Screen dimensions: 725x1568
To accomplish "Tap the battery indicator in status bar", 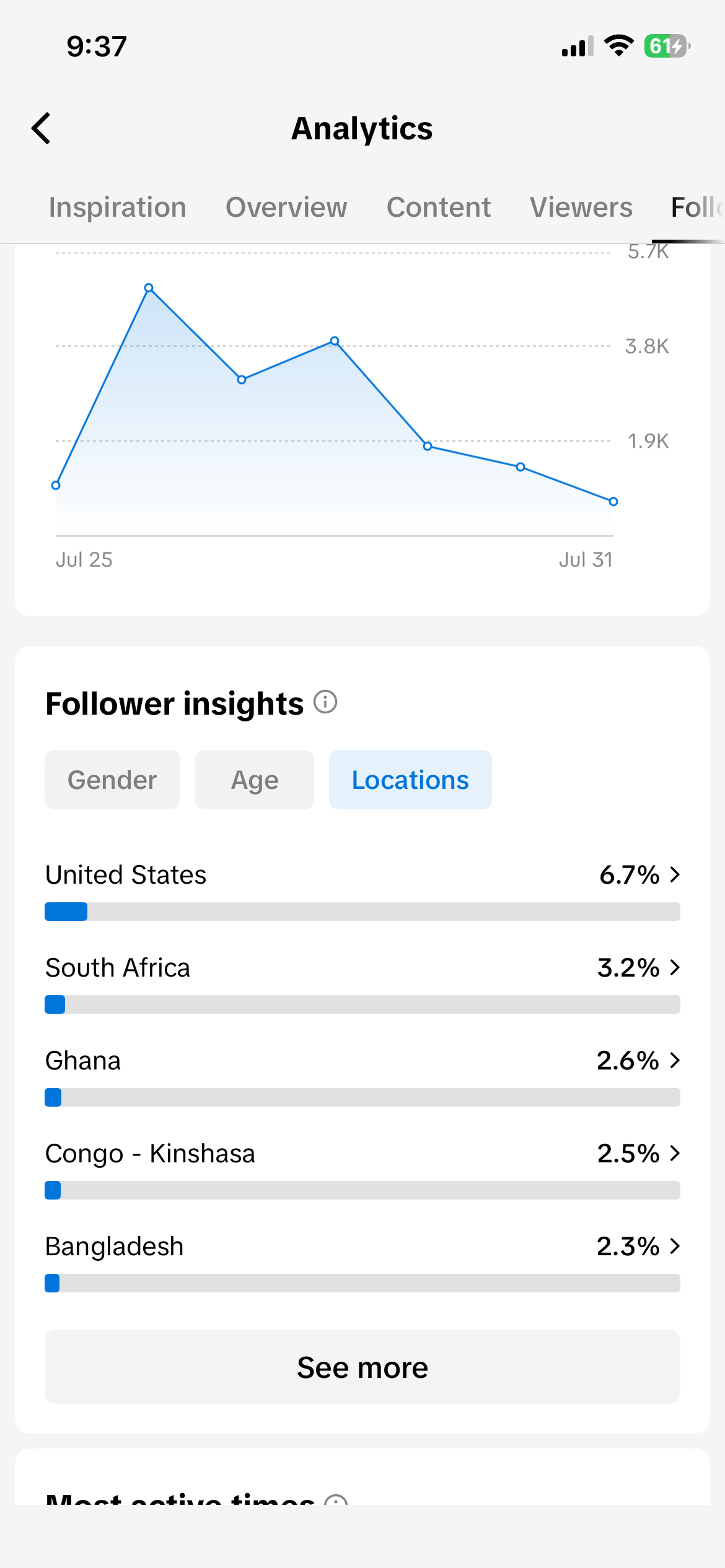I will tap(667, 46).
